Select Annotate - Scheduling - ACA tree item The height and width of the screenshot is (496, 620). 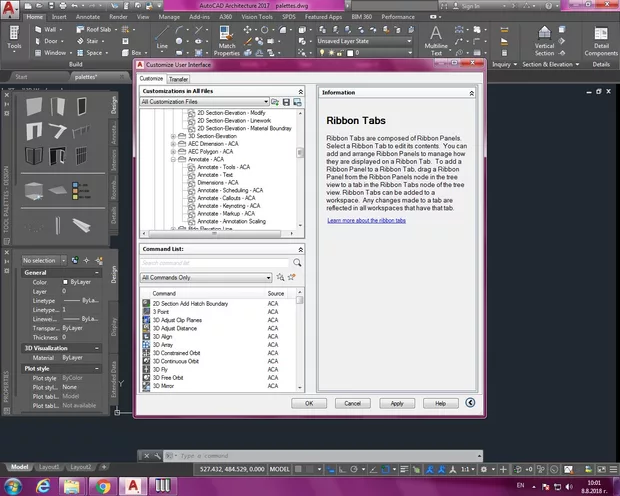229,190
